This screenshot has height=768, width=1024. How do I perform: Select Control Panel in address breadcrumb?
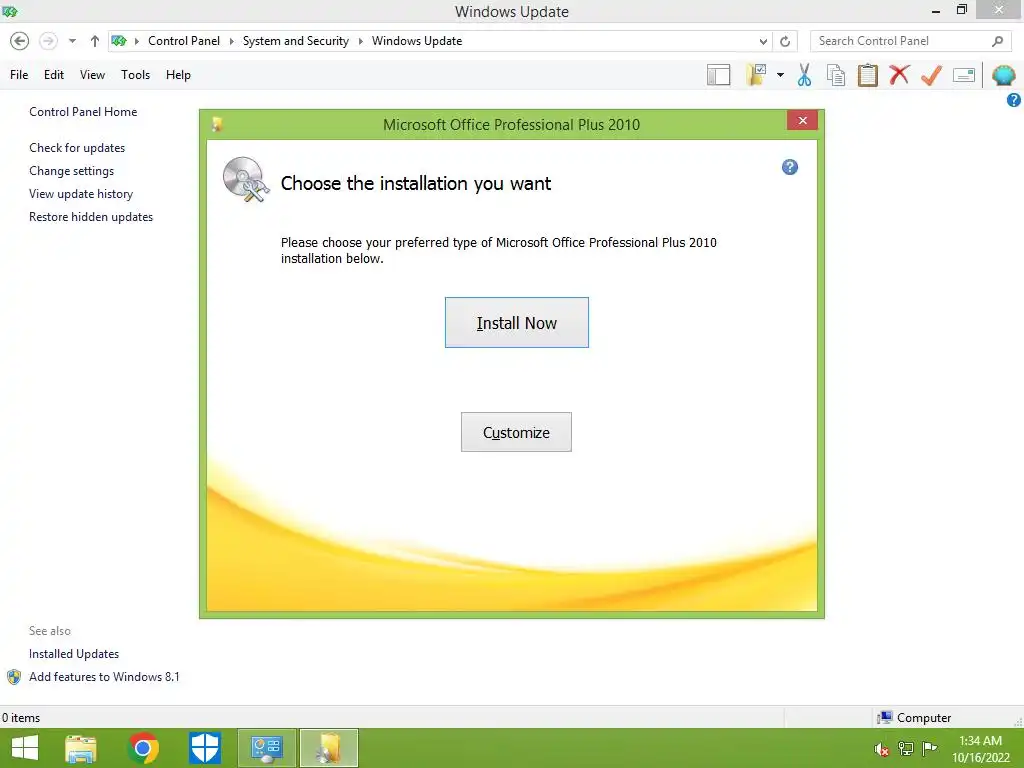184,41
